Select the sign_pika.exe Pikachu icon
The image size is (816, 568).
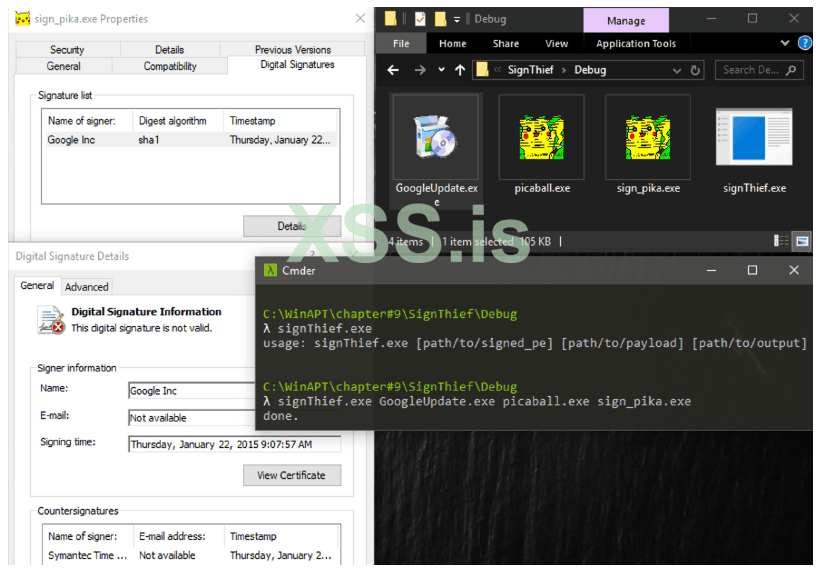click(648, 137)
